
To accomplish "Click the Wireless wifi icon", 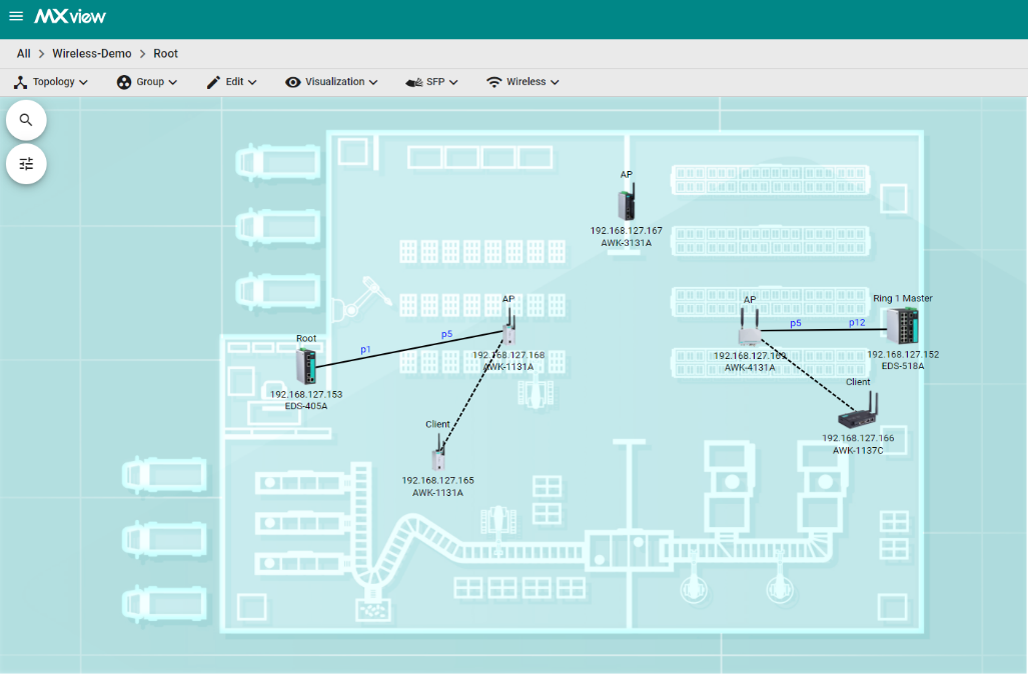I will [494, 82].
